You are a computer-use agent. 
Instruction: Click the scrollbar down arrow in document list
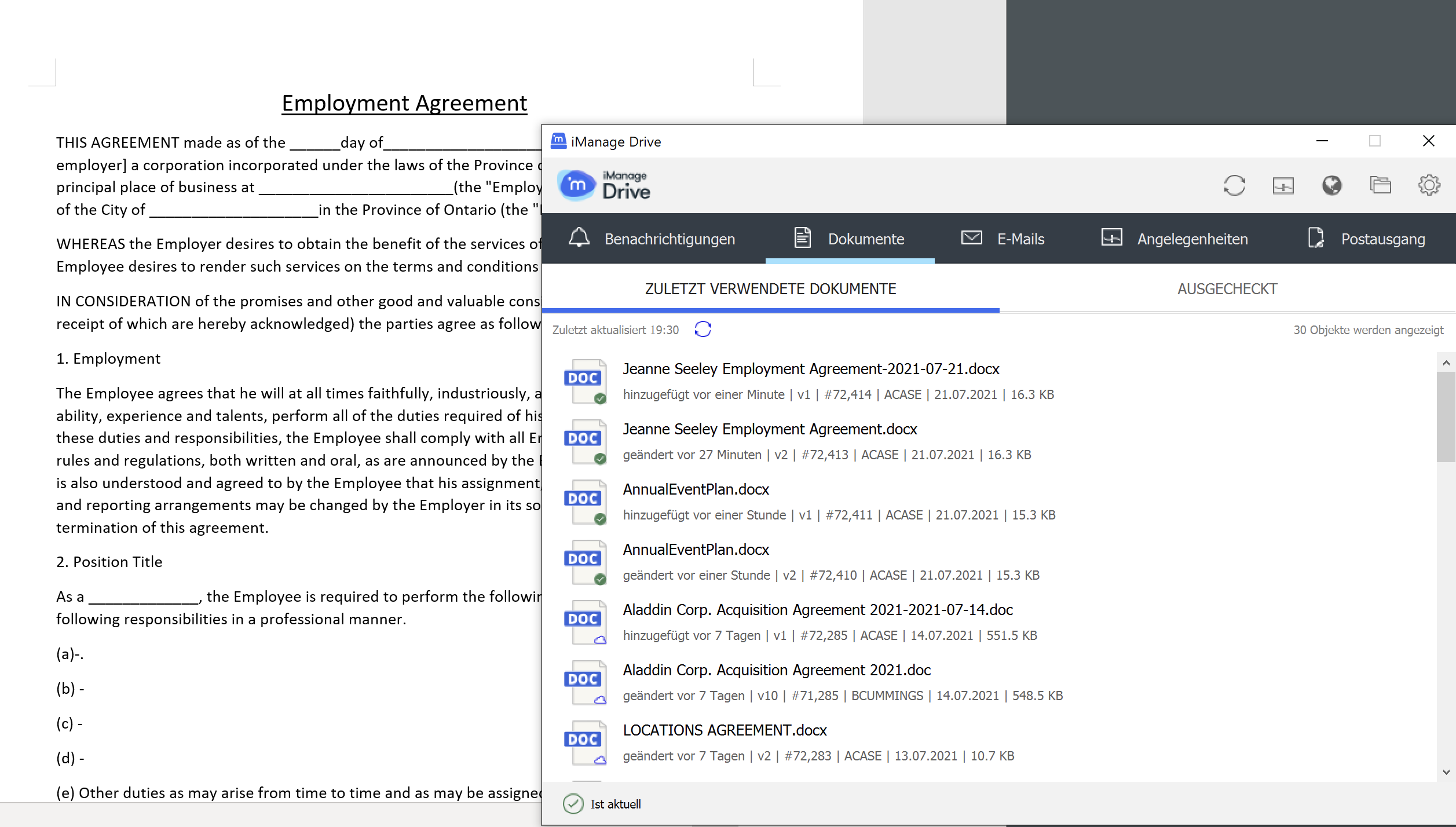point(1446,772)
